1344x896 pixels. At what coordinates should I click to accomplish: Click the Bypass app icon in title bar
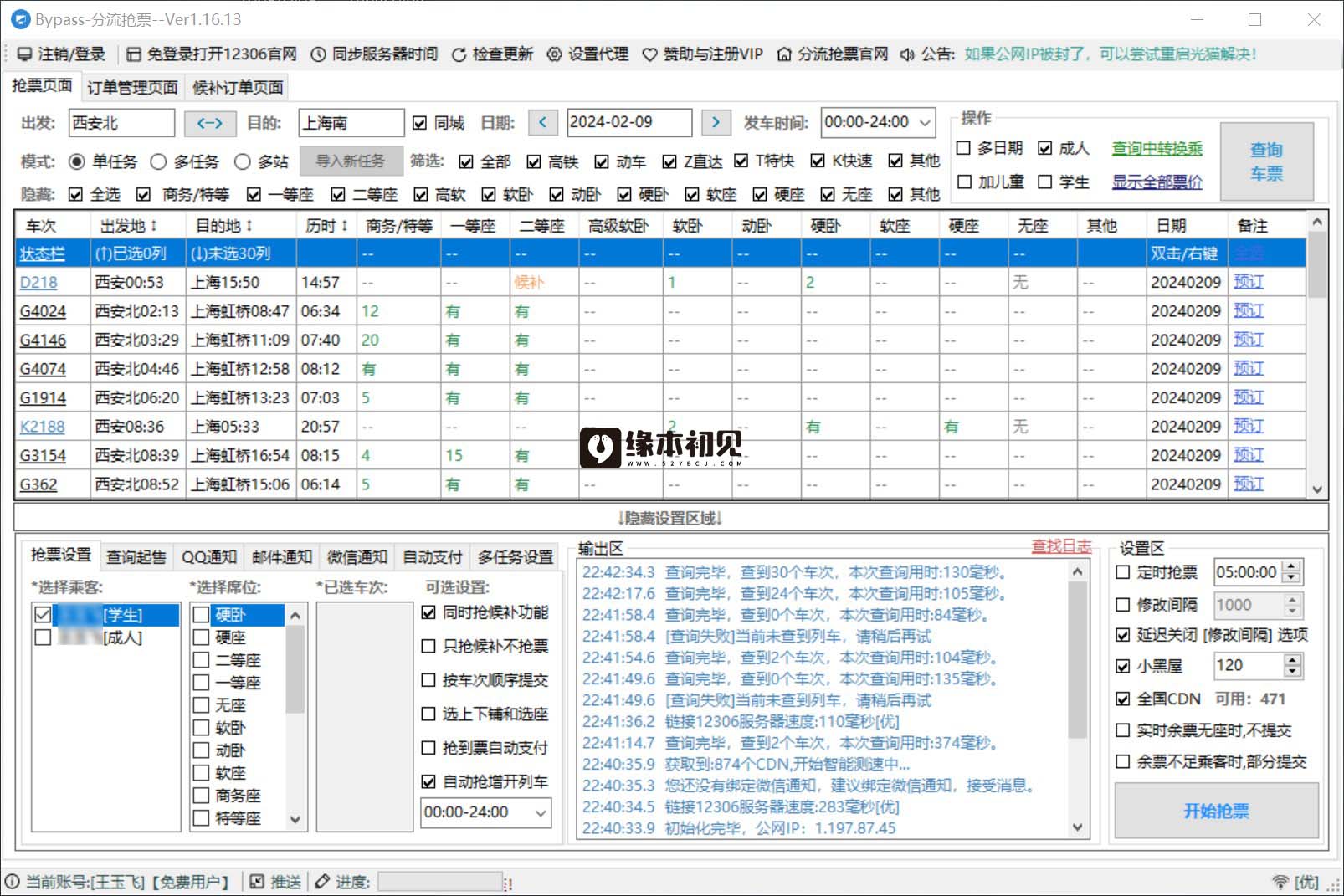(x=19, y=19)
